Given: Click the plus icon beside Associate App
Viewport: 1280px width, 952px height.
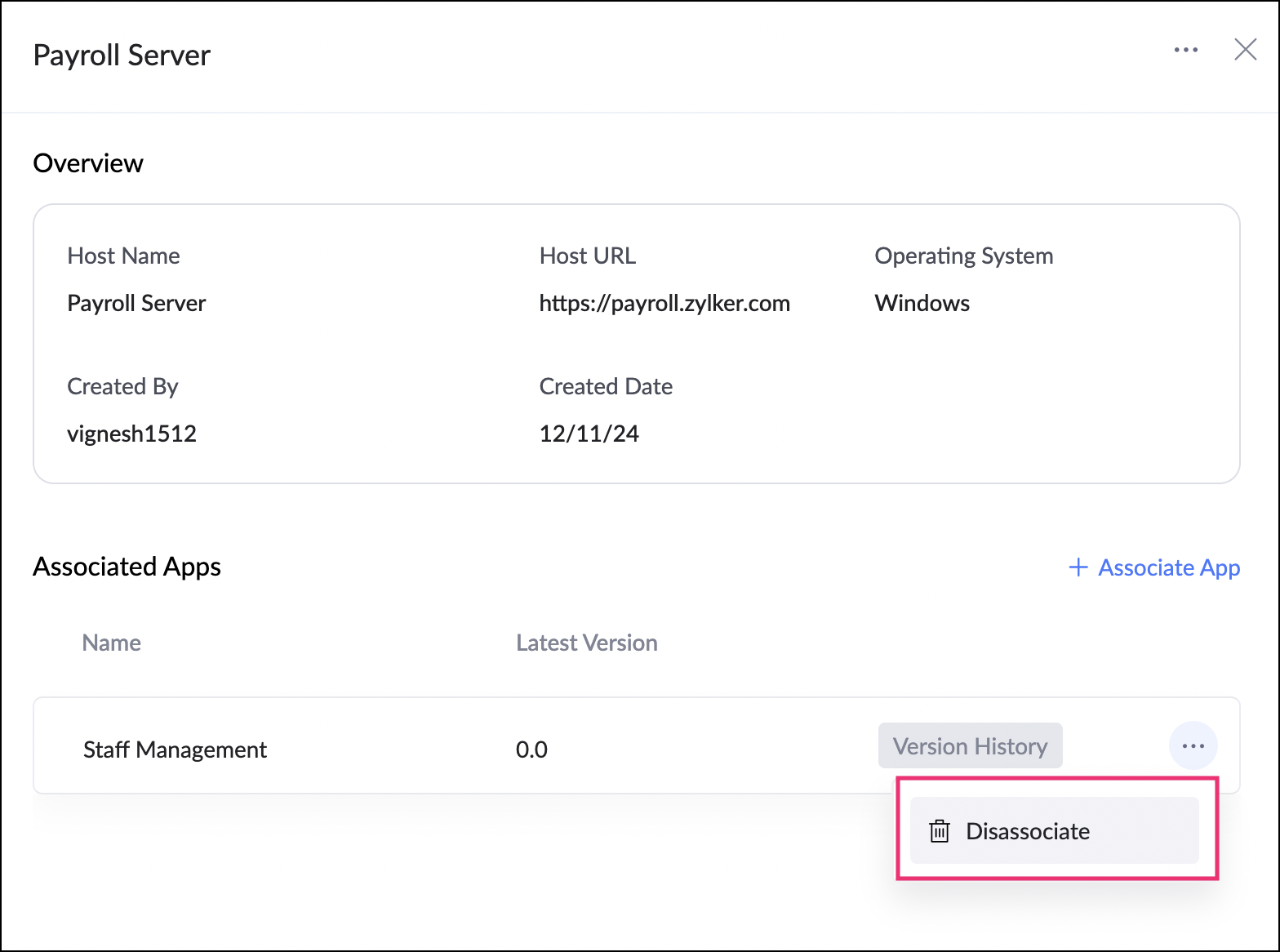Looking at the screenshot, I should pos(1078,567).
